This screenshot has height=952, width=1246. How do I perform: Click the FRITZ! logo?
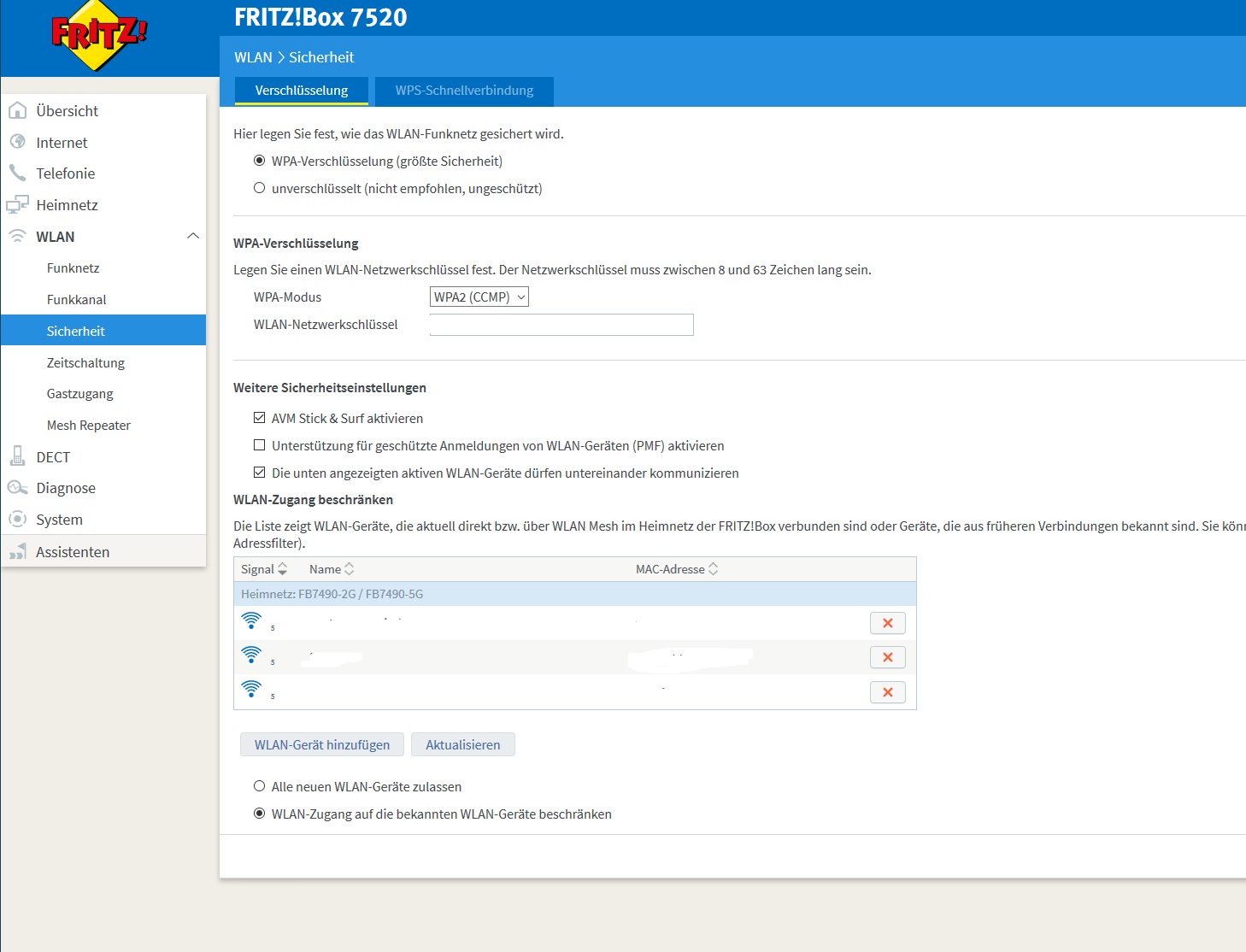click(100, 36)
